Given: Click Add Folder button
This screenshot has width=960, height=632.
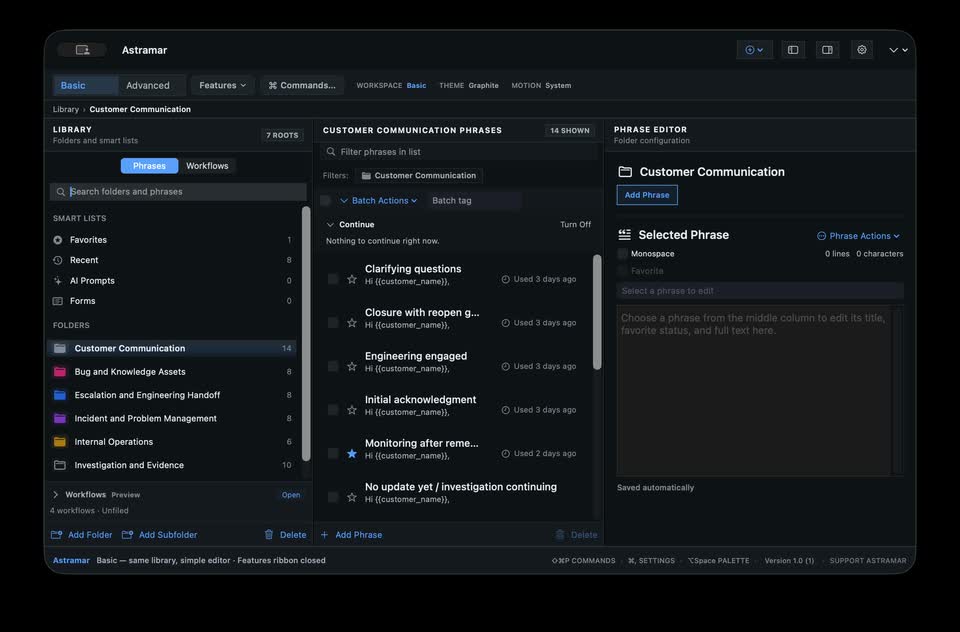Looking at the screenshot, I should [x=81, y=535].
